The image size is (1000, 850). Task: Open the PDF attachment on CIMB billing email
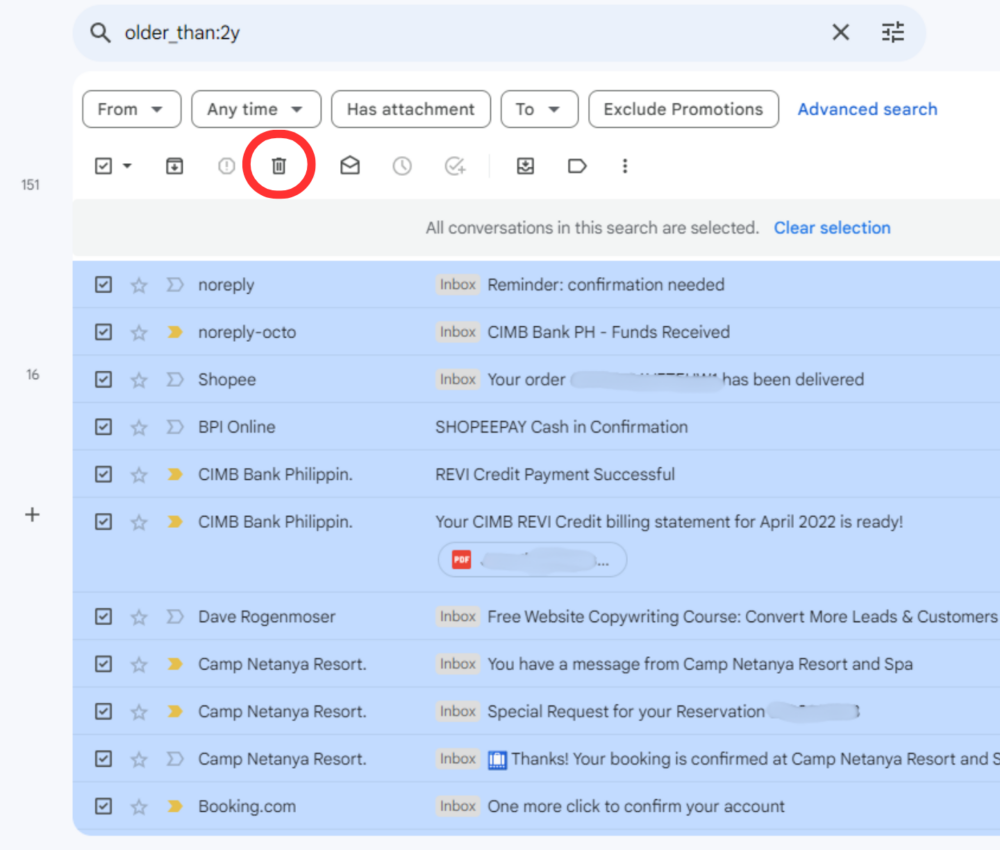(x=532, y=559)
